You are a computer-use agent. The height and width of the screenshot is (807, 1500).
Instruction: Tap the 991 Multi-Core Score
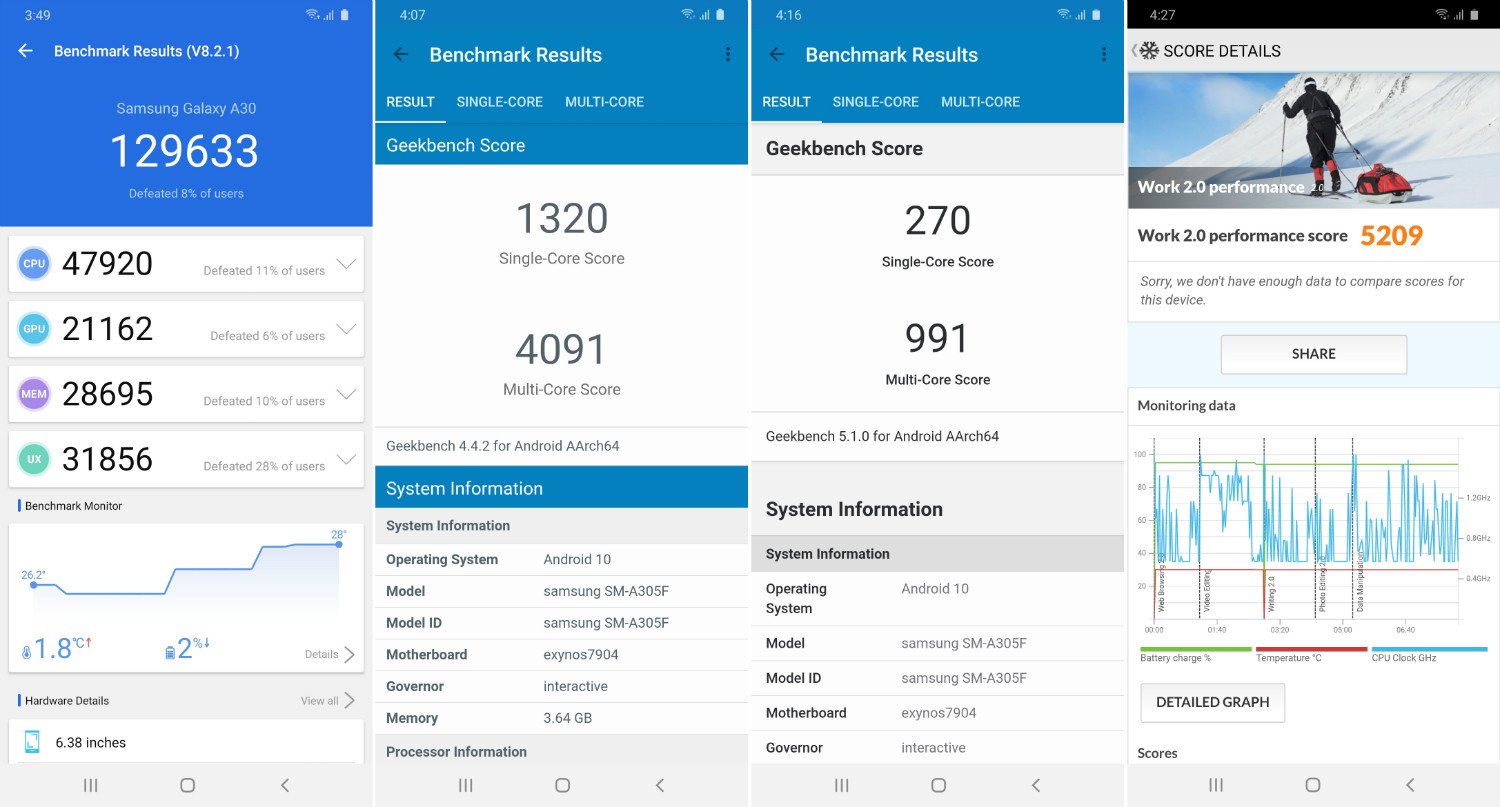pos(938,339)
